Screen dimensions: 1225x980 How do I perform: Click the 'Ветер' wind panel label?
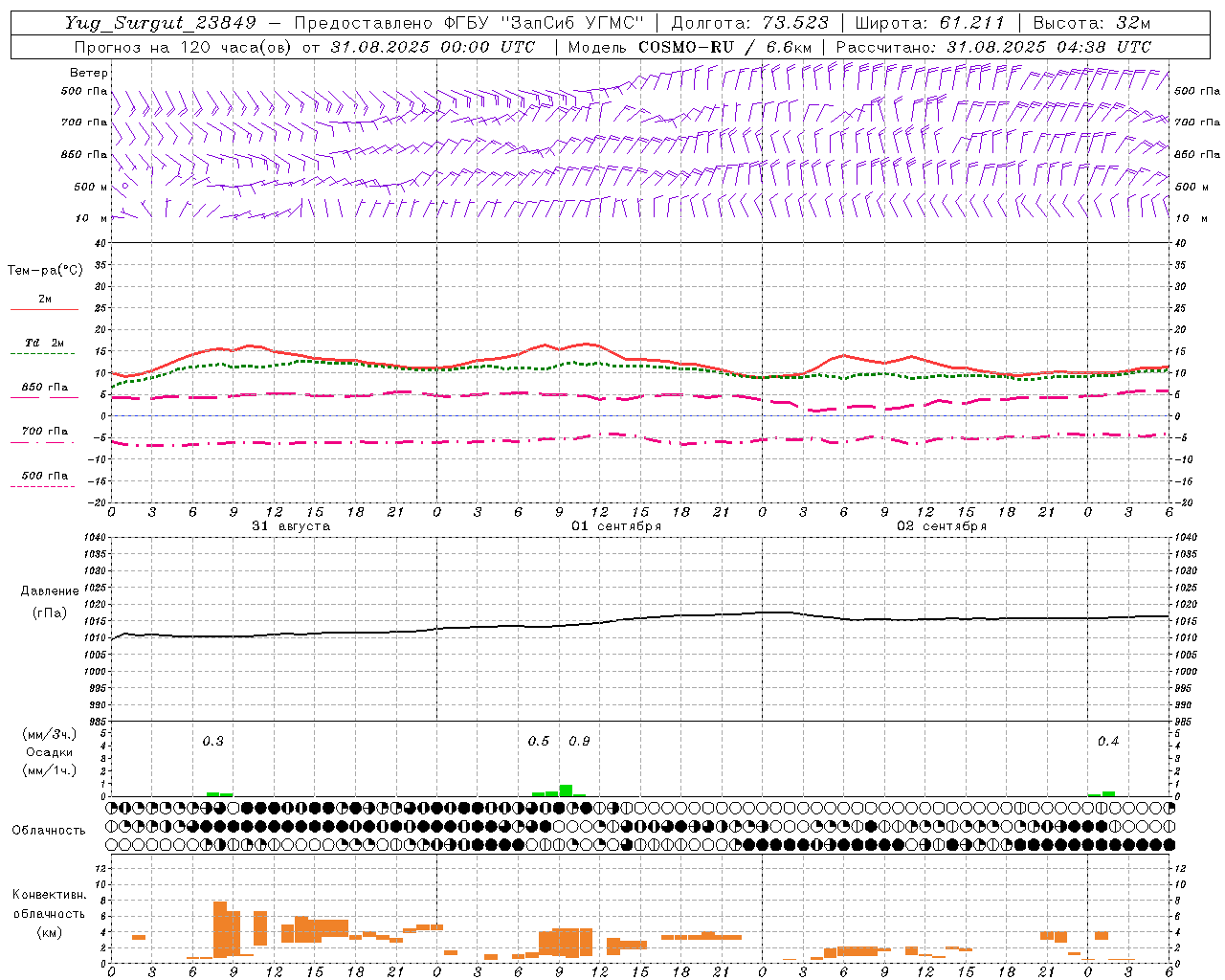pyautogui.click(x=89, y=73)
